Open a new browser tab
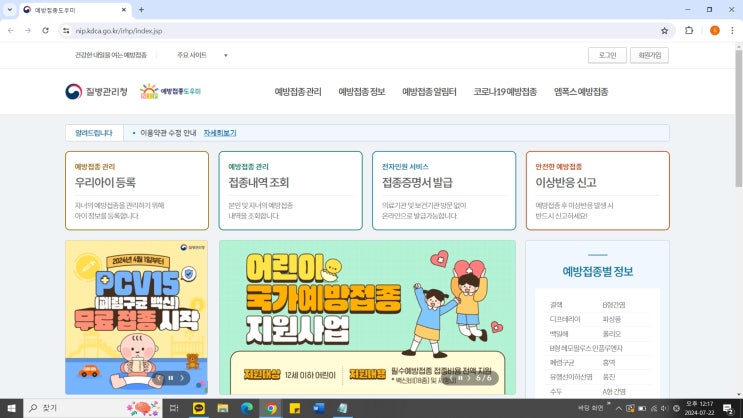743x418 pixels. (141, 9)
